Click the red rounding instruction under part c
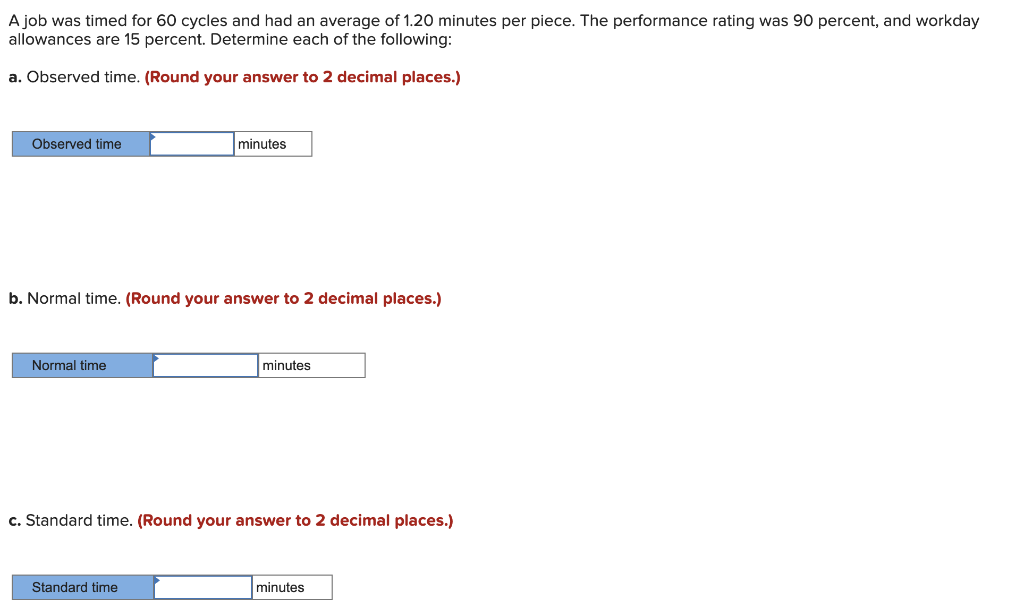The image size is (1024, 608). (294, 520)
